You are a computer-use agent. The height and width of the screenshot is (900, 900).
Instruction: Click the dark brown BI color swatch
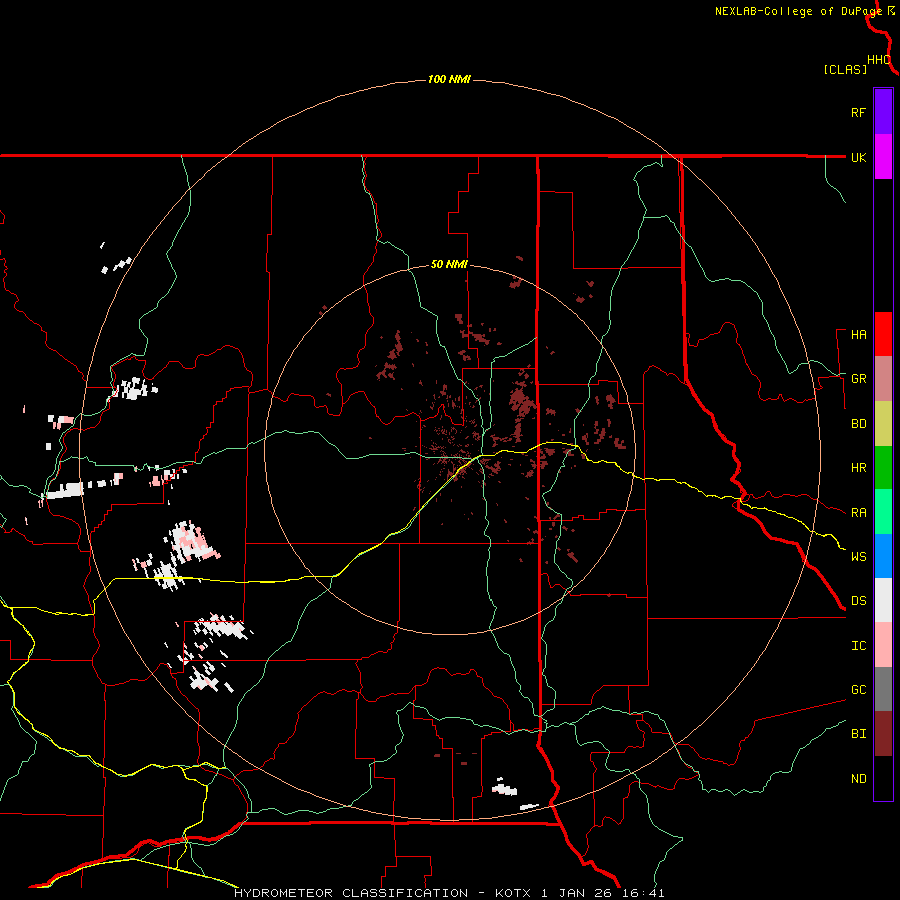883,734
